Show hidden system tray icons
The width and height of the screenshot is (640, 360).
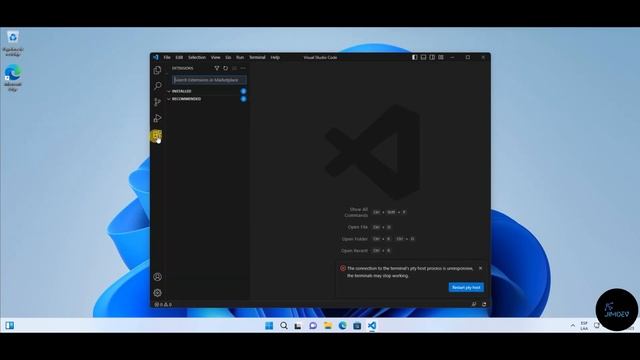tap(573, 326)
